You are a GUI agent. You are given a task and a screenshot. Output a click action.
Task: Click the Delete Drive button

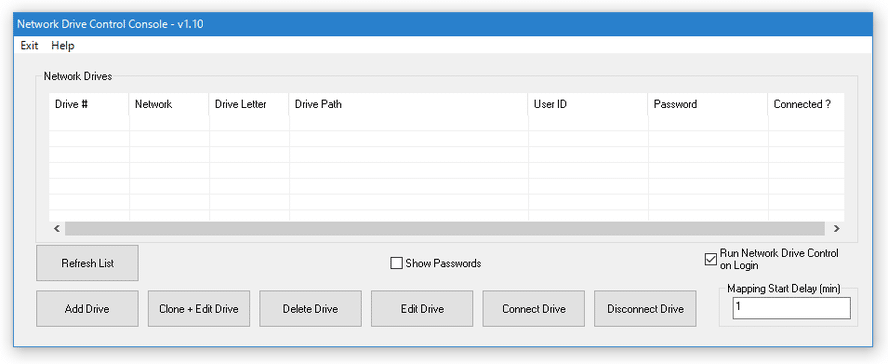pos(310,309)
